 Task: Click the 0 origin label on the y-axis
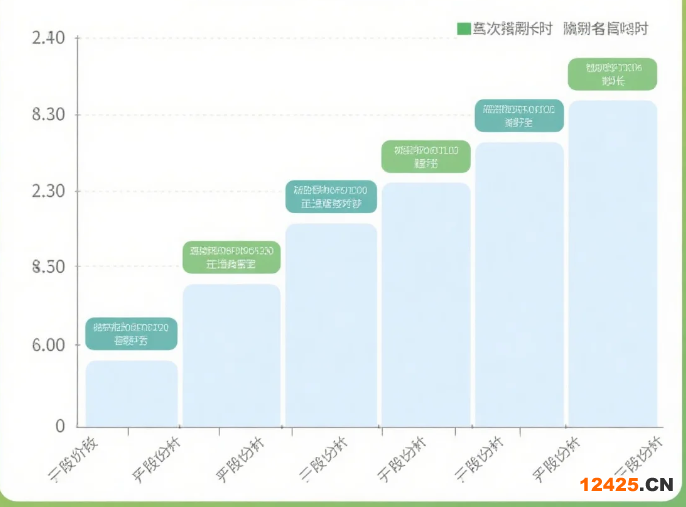tap(59, 427)
